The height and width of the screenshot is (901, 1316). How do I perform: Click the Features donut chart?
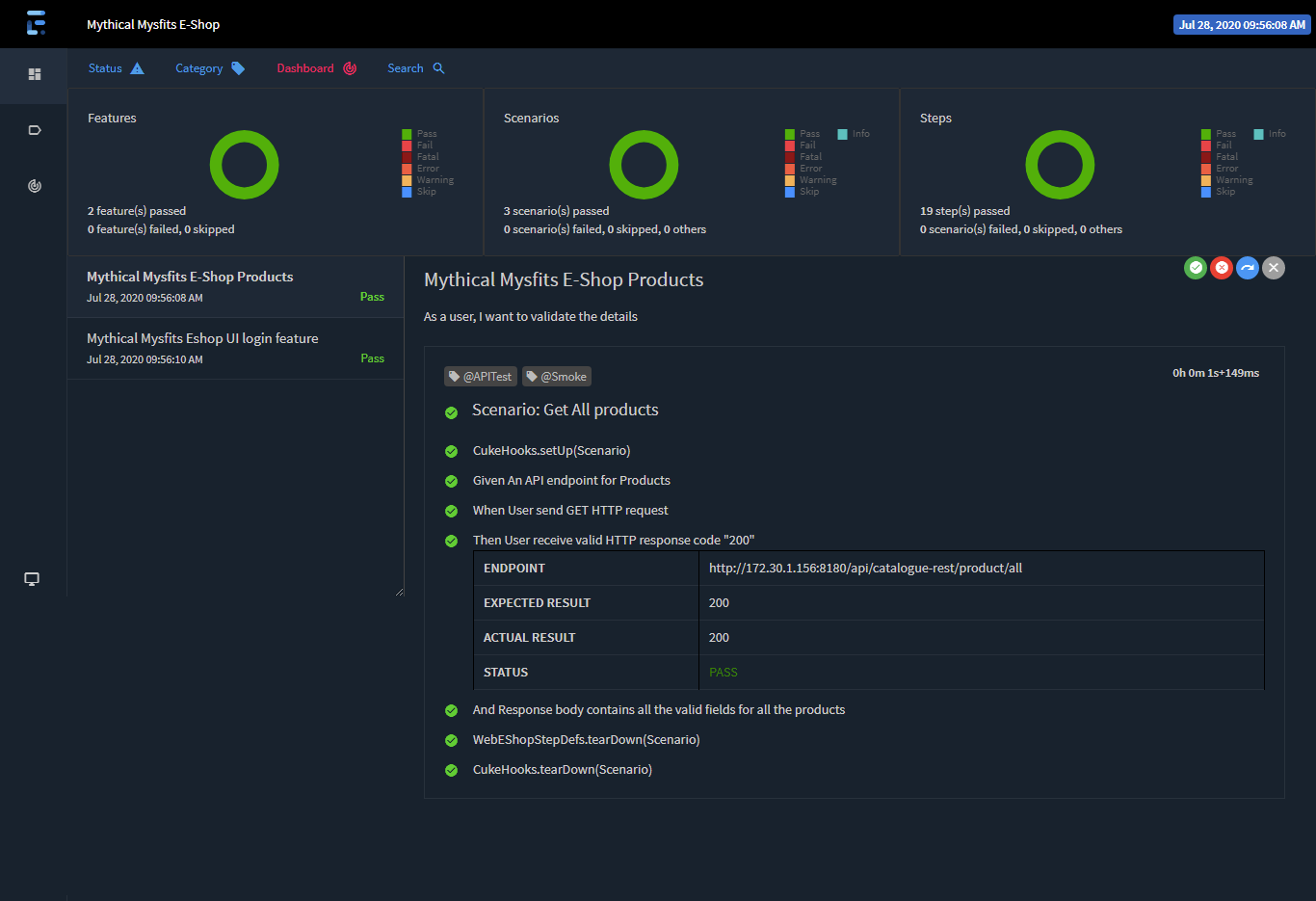tap(245, 165)
